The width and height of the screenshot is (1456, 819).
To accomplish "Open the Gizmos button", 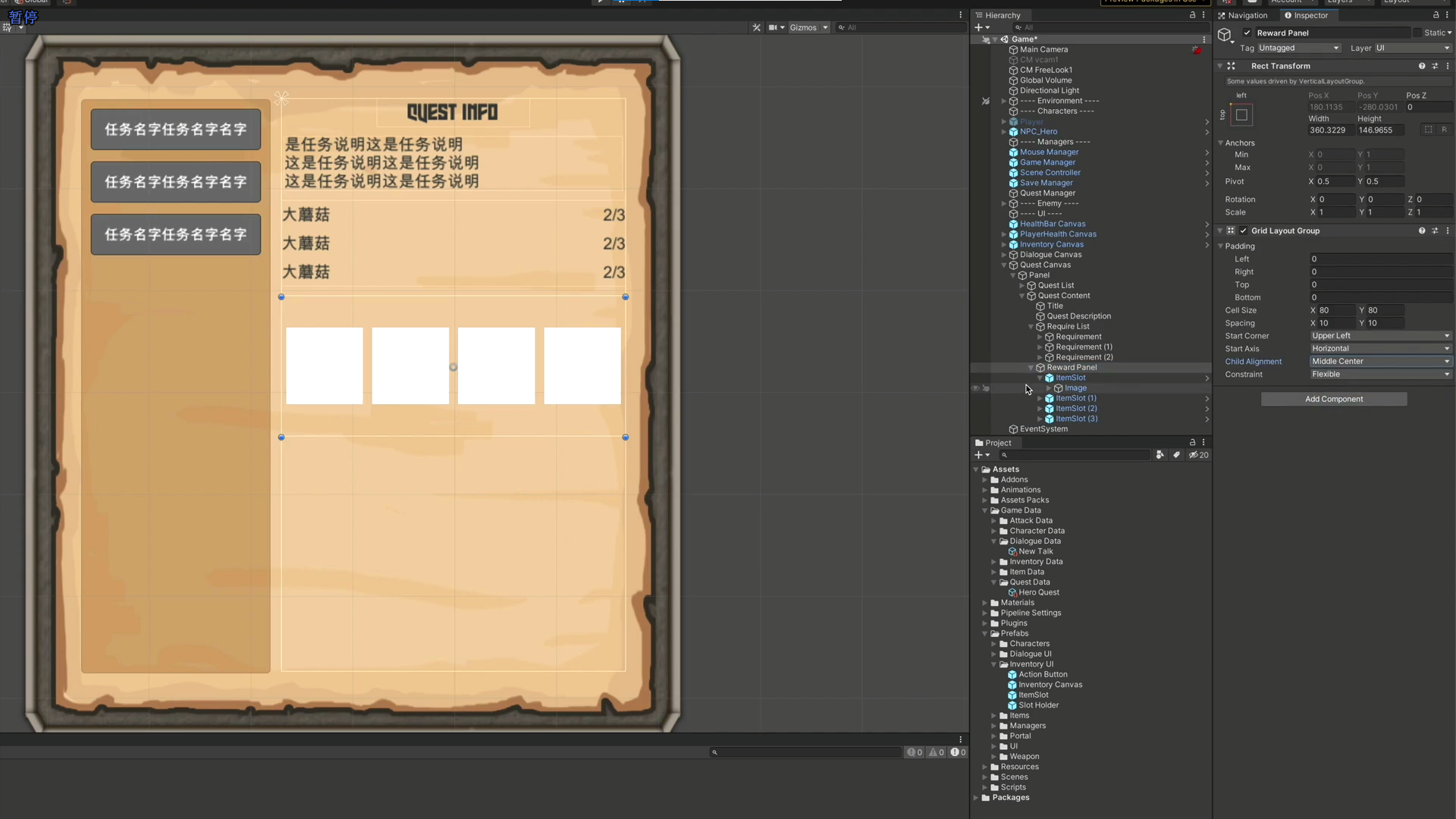I will 803,27.
